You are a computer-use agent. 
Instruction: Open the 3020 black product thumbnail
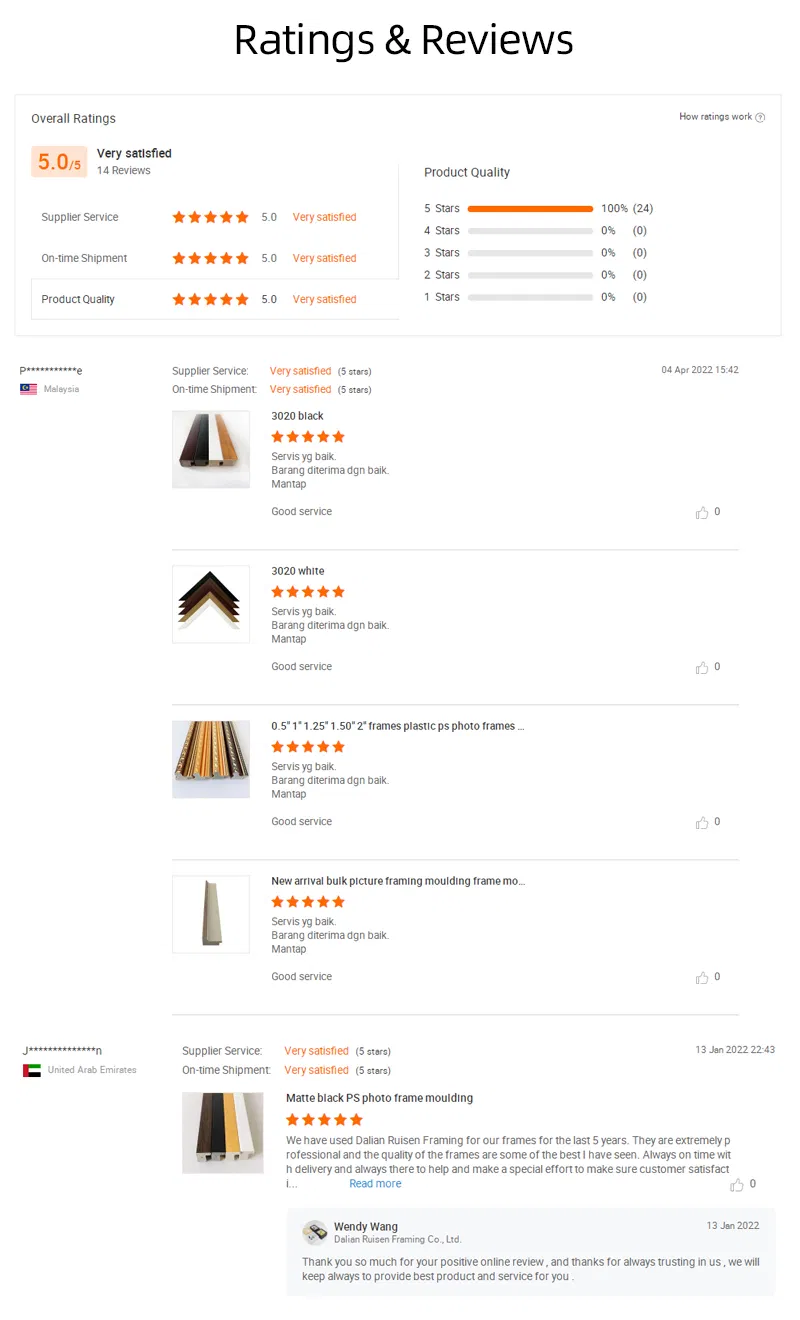(x=211, y=448)
